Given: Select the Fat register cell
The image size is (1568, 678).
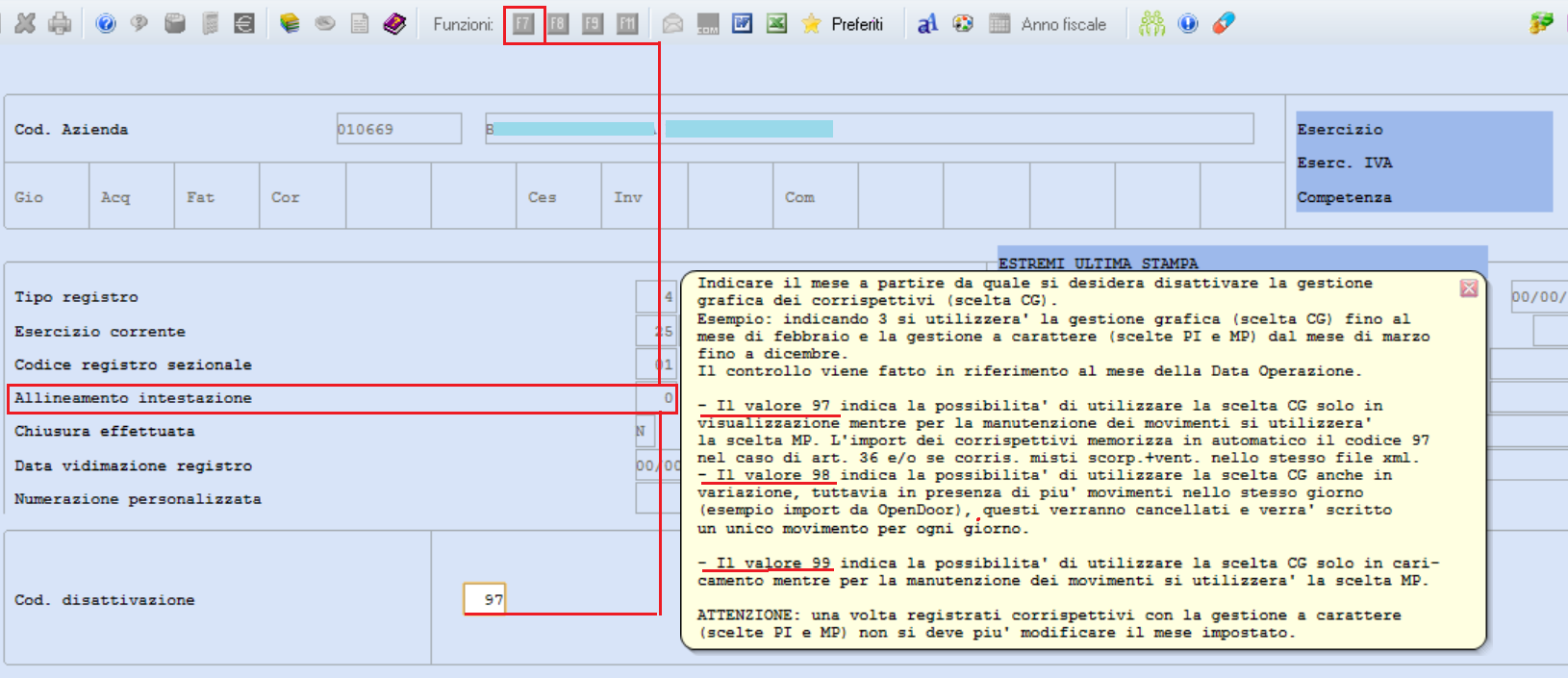Looking at the screenshot, I should click(217, 197).
